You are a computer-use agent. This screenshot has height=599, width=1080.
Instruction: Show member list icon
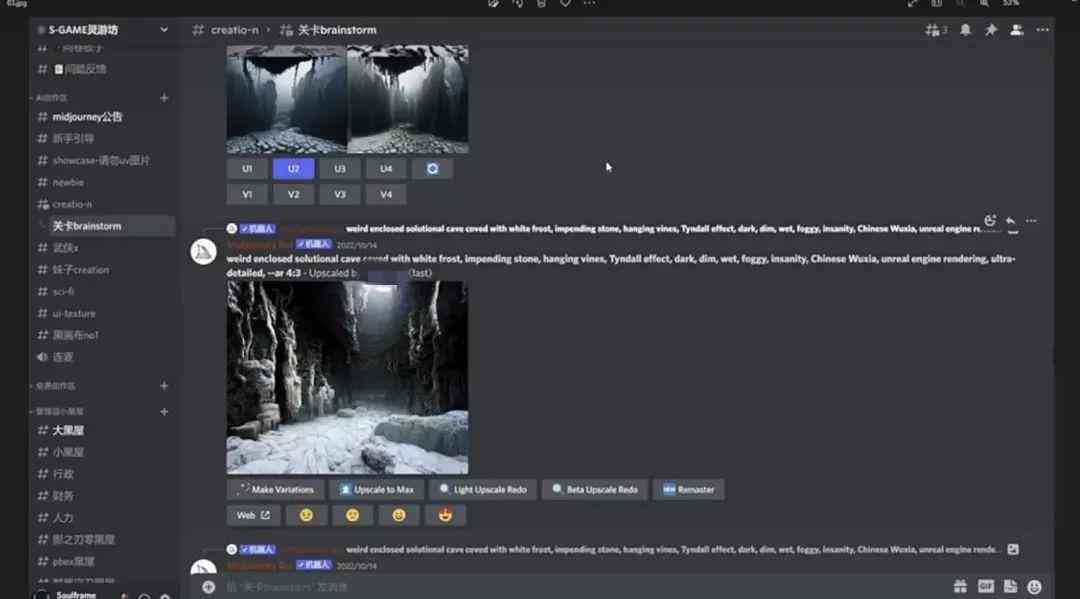pos(1016,30)
